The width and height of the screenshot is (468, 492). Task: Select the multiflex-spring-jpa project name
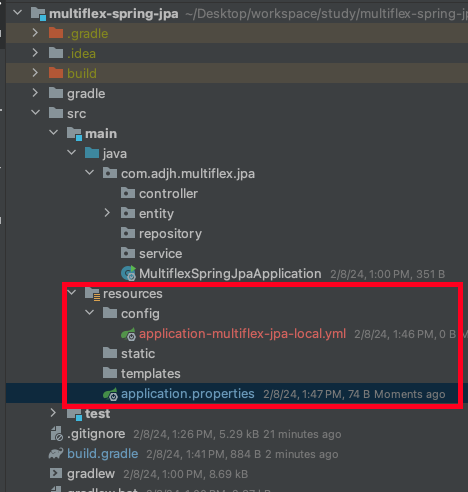tap(114, 14)
